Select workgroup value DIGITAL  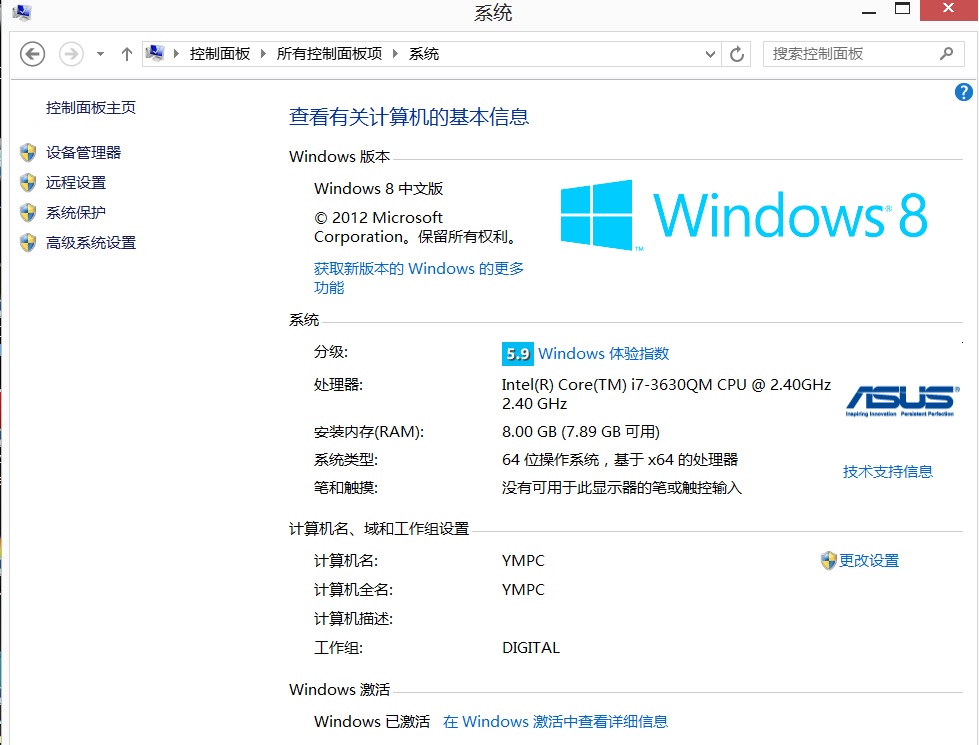click(x=531, y=648)
